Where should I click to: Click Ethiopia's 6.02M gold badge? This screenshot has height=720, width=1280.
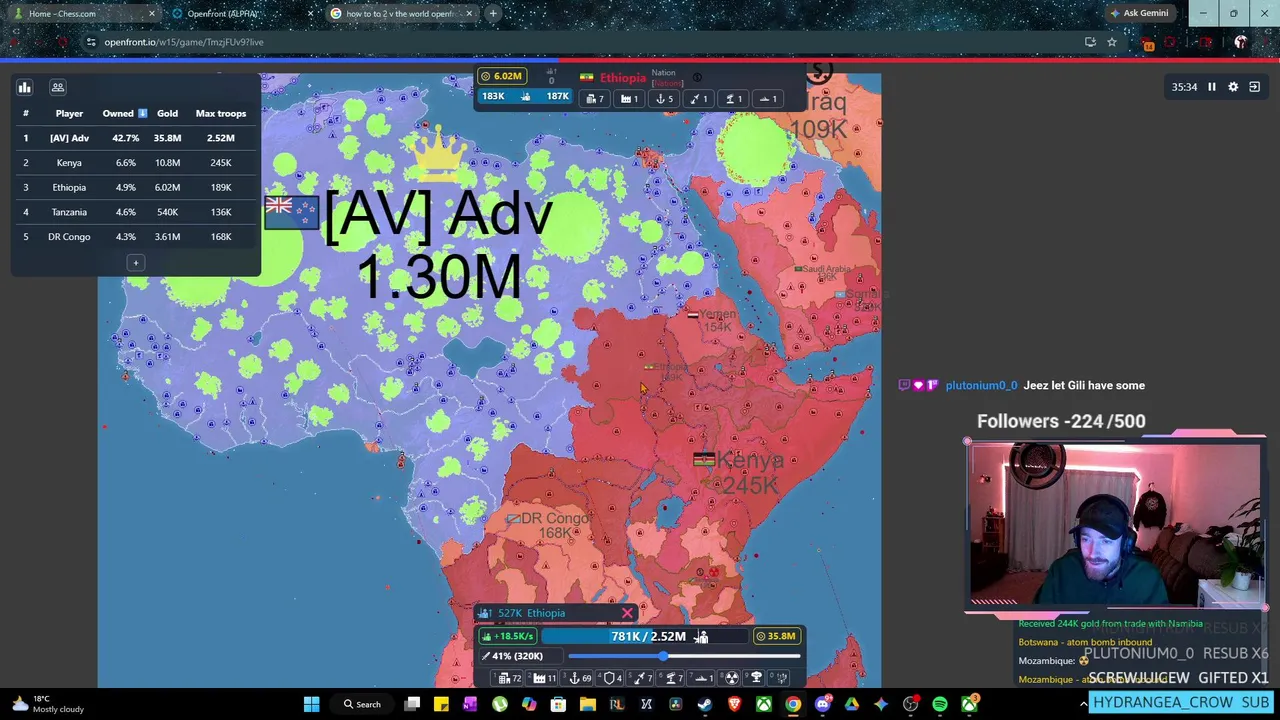point(500,76)
